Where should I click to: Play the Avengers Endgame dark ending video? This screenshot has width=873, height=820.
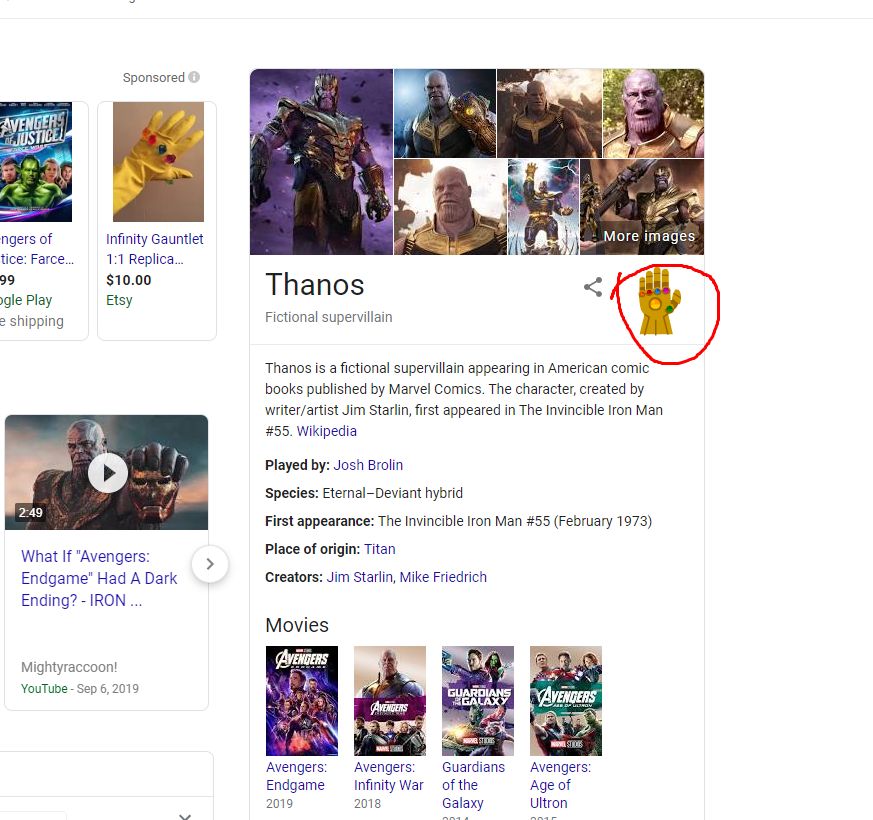(x=107, y=473)
